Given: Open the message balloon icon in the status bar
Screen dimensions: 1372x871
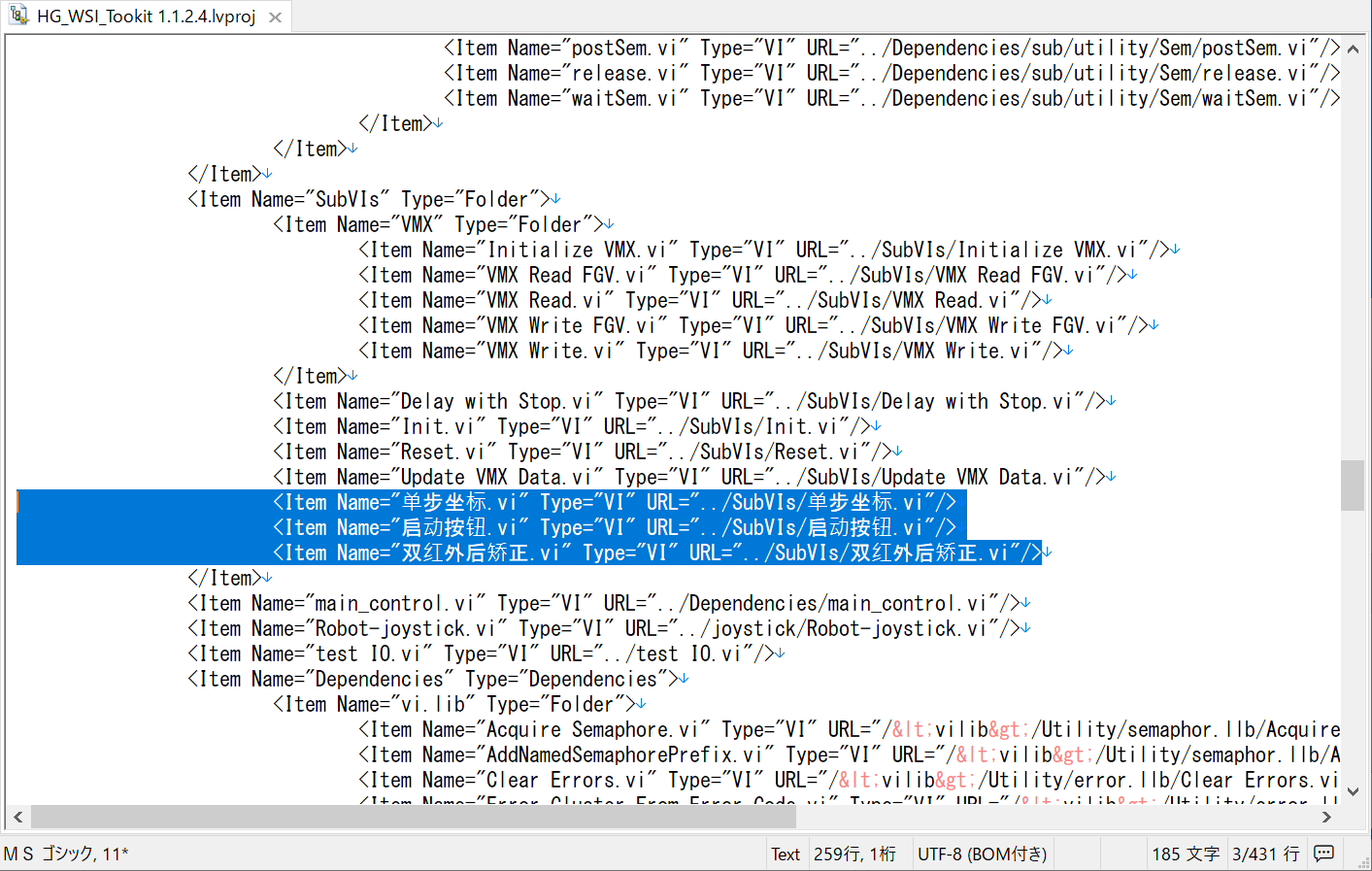Looking at the screenshot, I should coord(1323,853).
